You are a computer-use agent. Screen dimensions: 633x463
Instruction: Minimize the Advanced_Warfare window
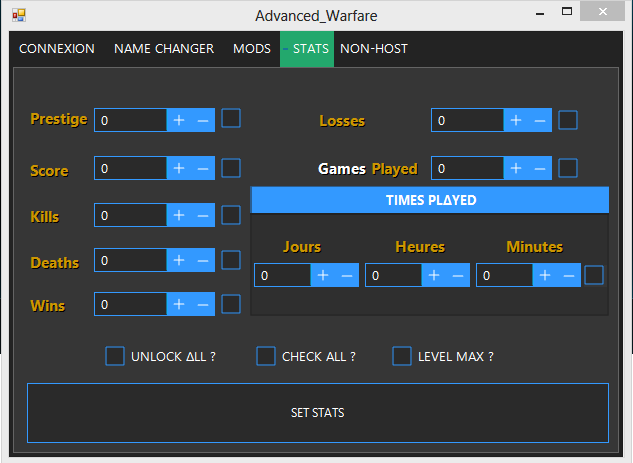pos(540,13)
